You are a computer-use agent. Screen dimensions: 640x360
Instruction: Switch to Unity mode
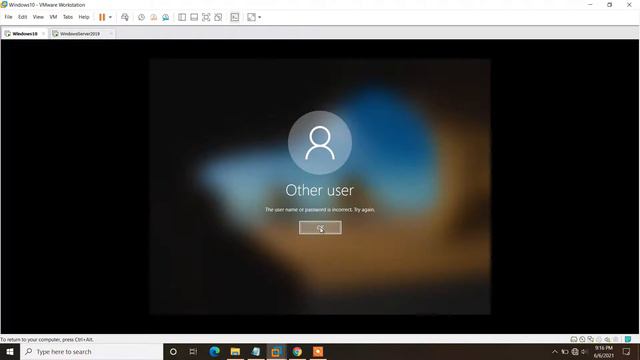coord(218,17)
